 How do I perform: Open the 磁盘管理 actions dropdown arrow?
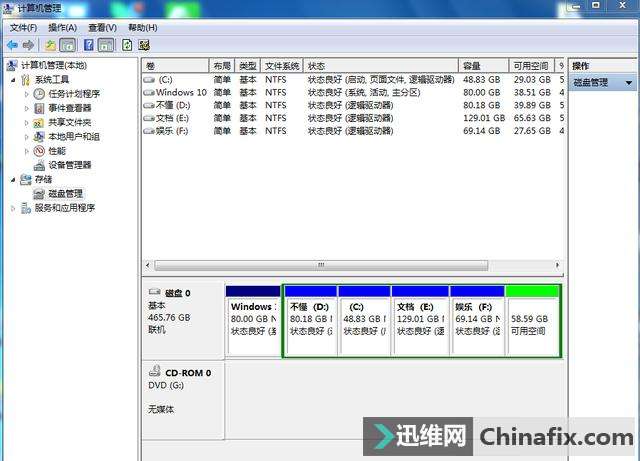pyautogui.click(x=629, y=83)
